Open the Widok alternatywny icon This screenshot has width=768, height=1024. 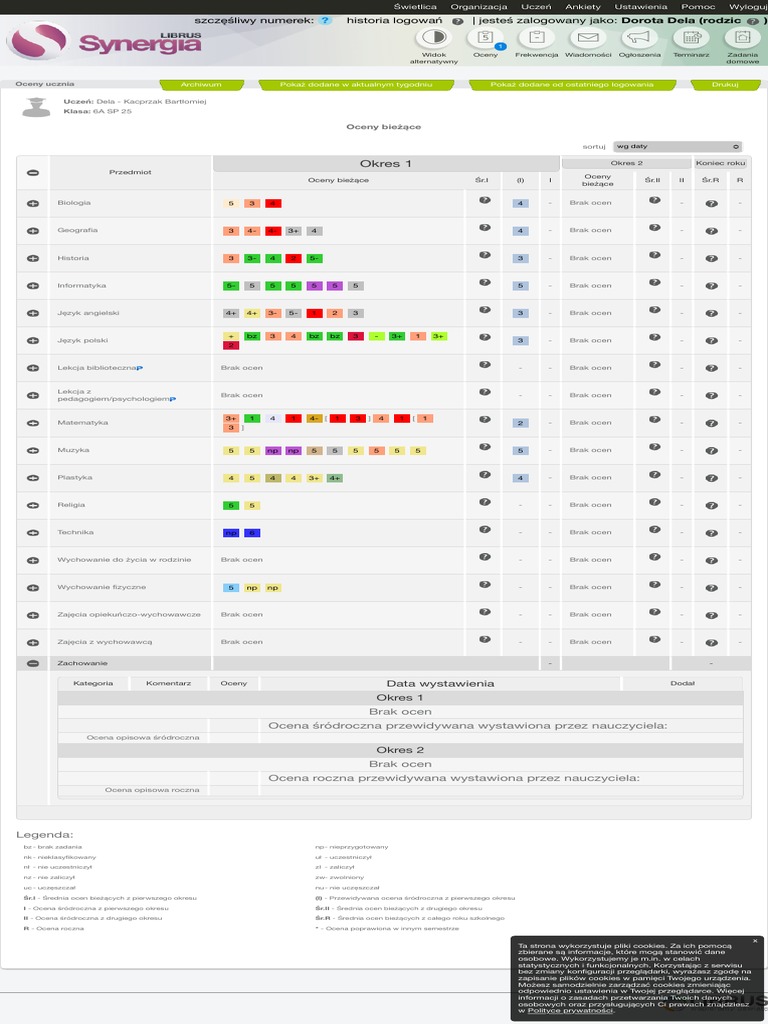(x=434, y=37)
